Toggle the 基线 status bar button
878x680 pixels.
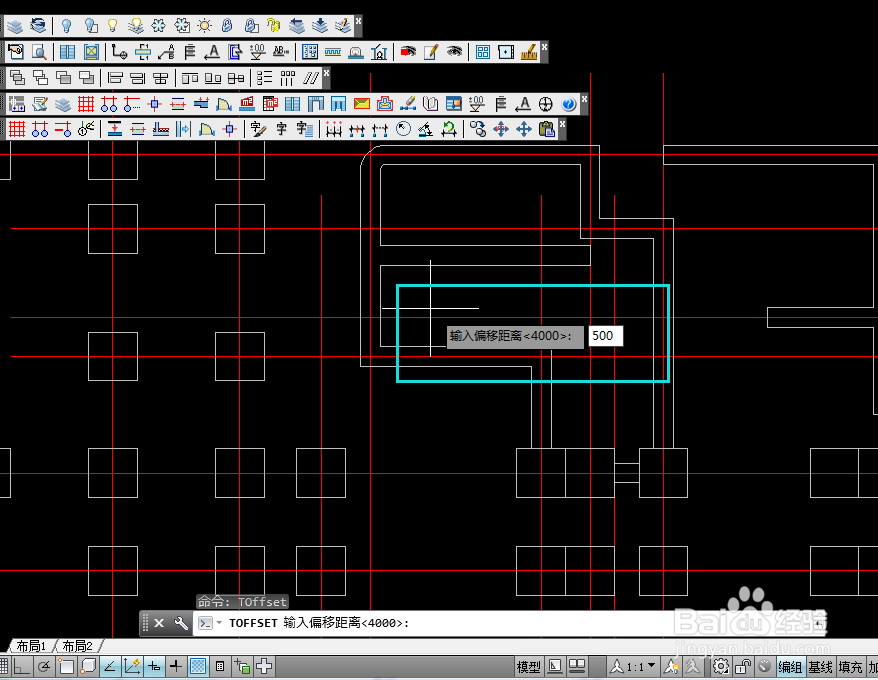tap(820, 667)
